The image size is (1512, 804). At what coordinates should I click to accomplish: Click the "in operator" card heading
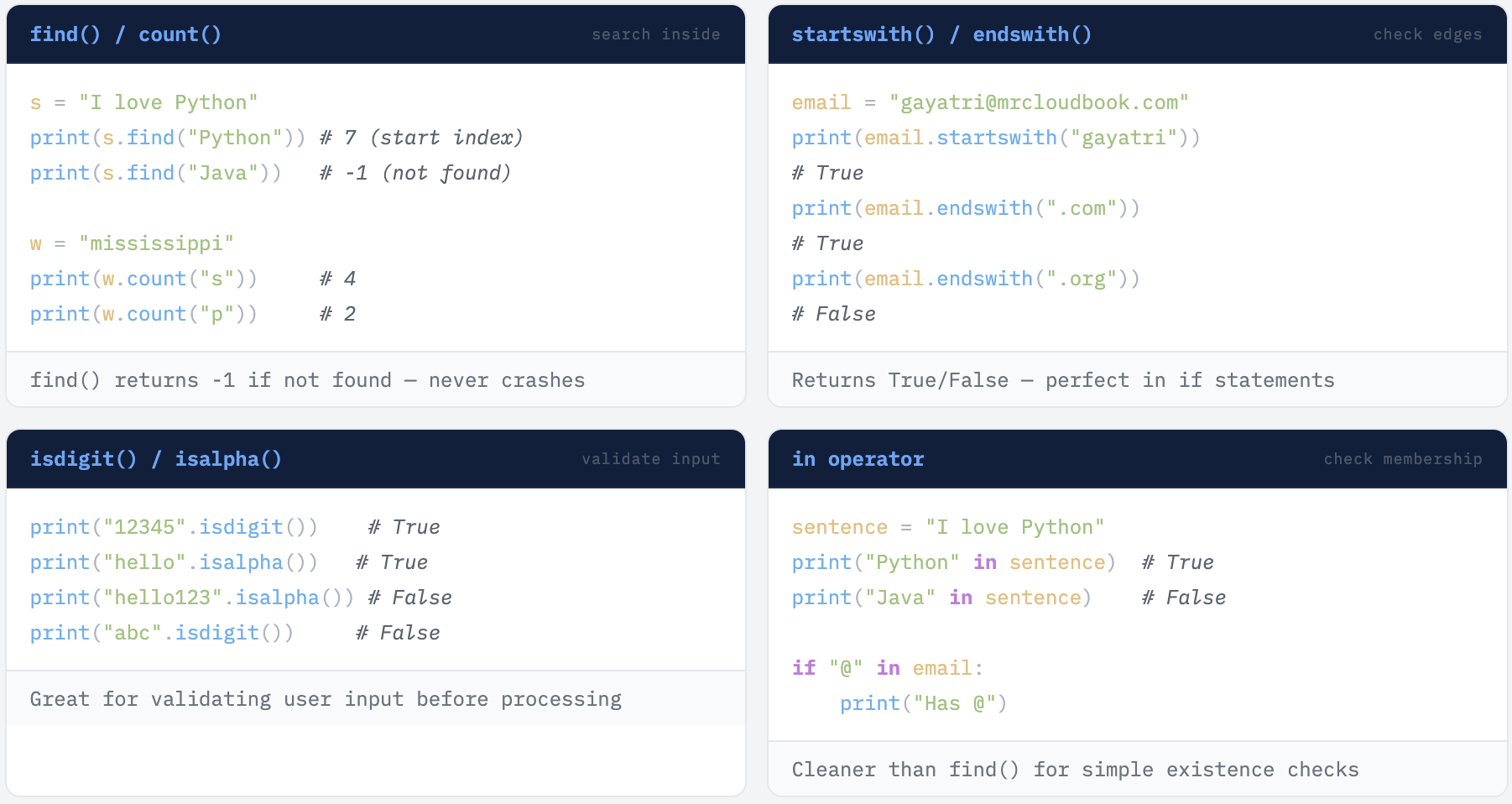[x=858, y=459]
